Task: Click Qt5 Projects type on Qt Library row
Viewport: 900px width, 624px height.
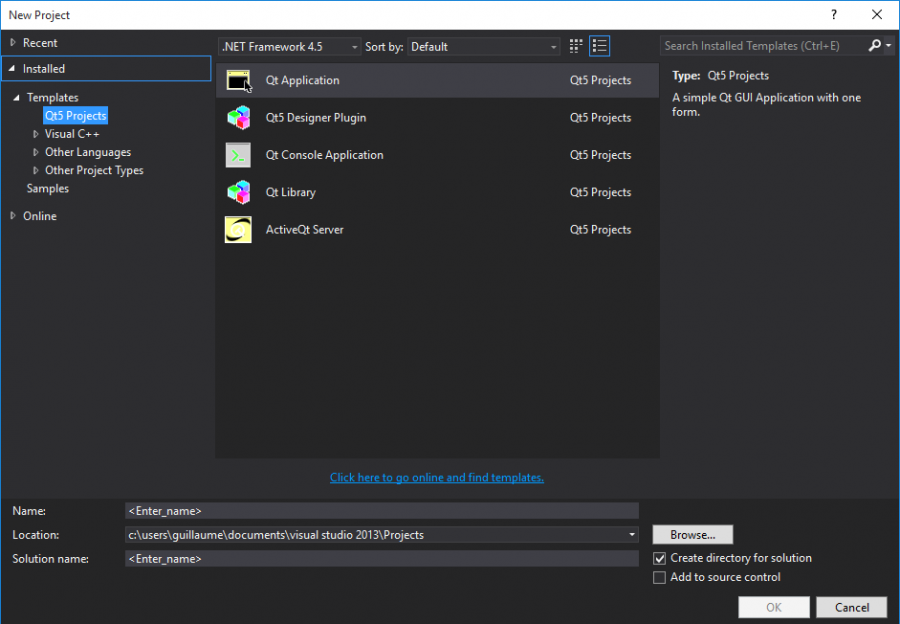Action: [600, 192]
